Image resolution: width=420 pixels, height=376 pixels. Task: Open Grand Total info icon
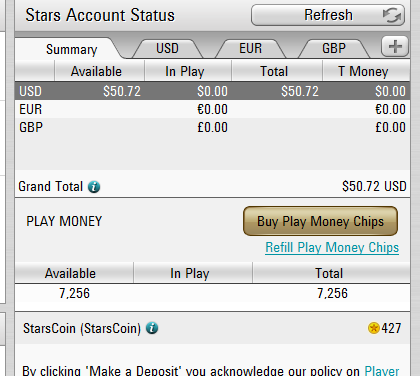coord(94,187)
